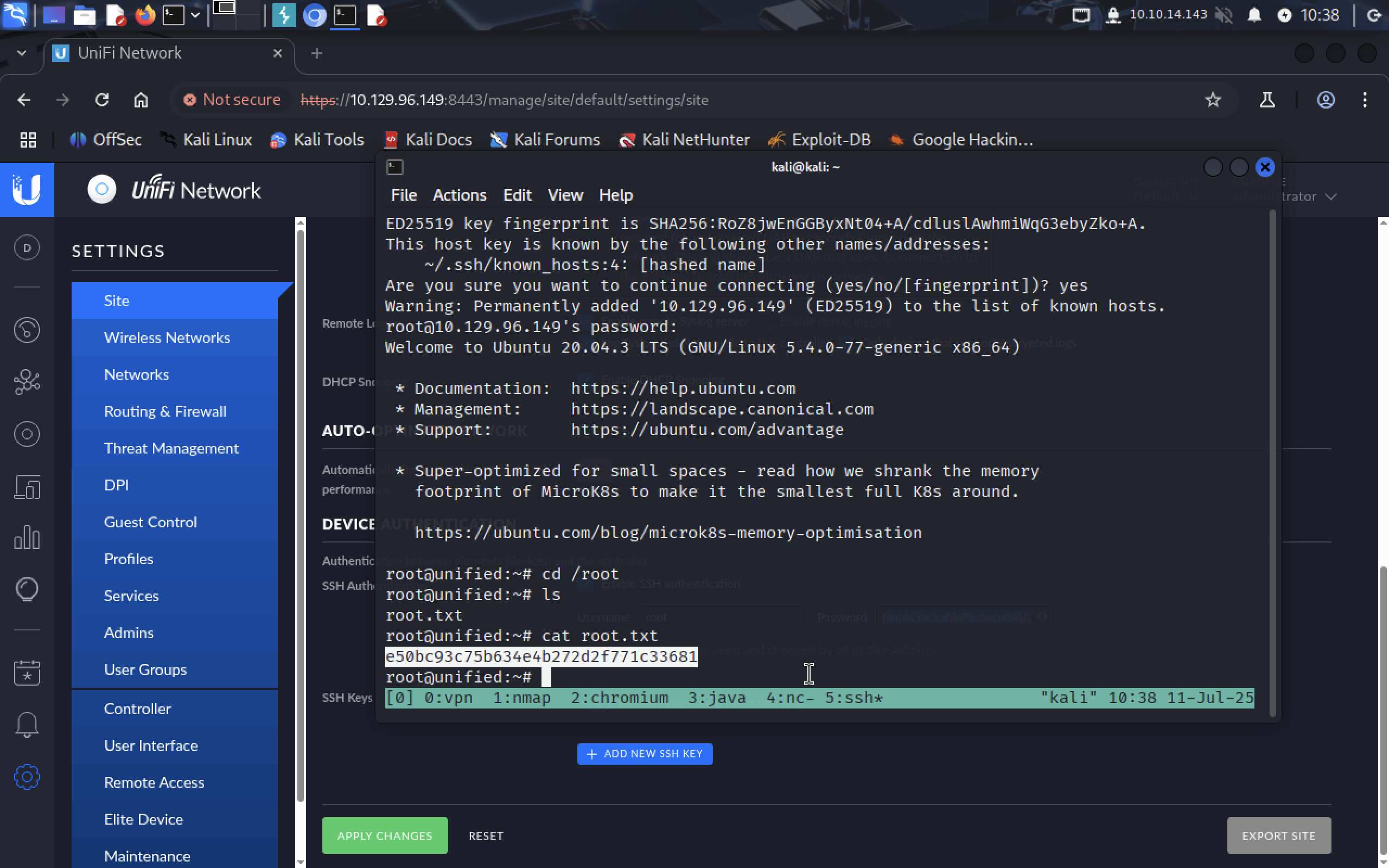Select Controller settings item
Image resolution: width=1389 pixels, height=868 pixels.
175,709
